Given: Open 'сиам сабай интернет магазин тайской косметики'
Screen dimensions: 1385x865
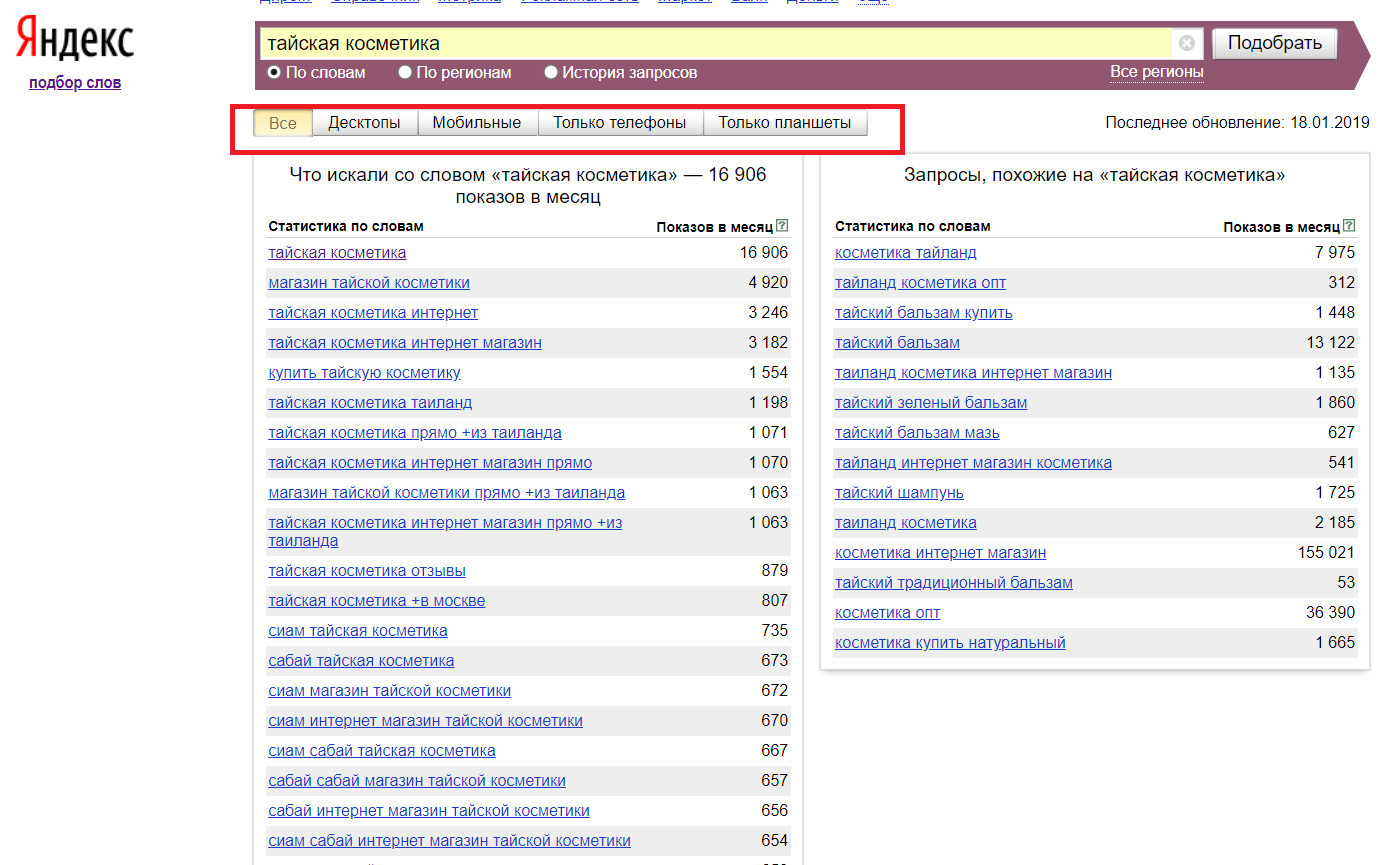Looking at the screenshot, I should tap(450, 841).
